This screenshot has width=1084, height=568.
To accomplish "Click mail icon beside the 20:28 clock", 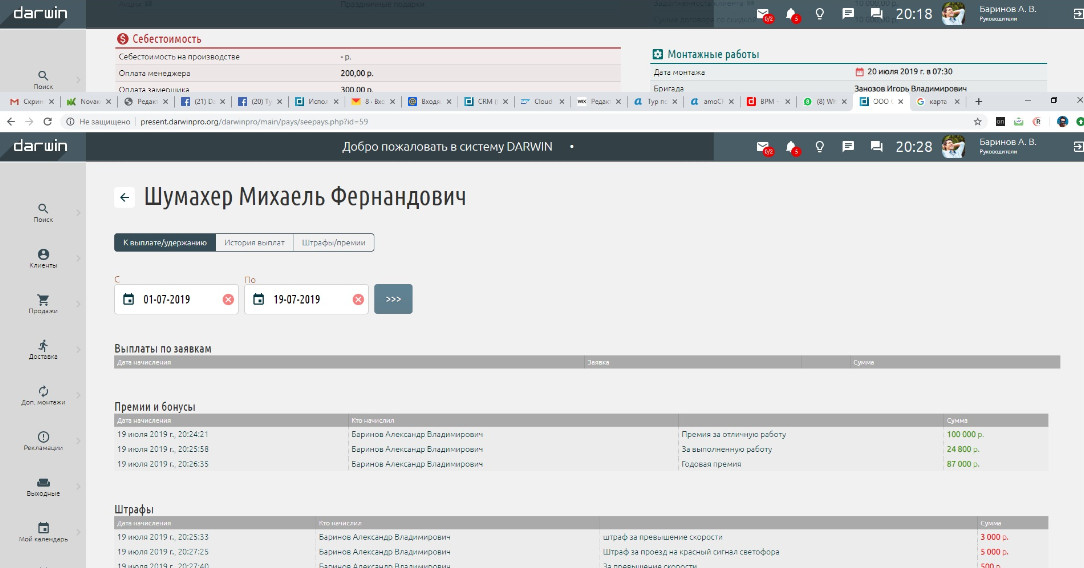I will 763,147.
